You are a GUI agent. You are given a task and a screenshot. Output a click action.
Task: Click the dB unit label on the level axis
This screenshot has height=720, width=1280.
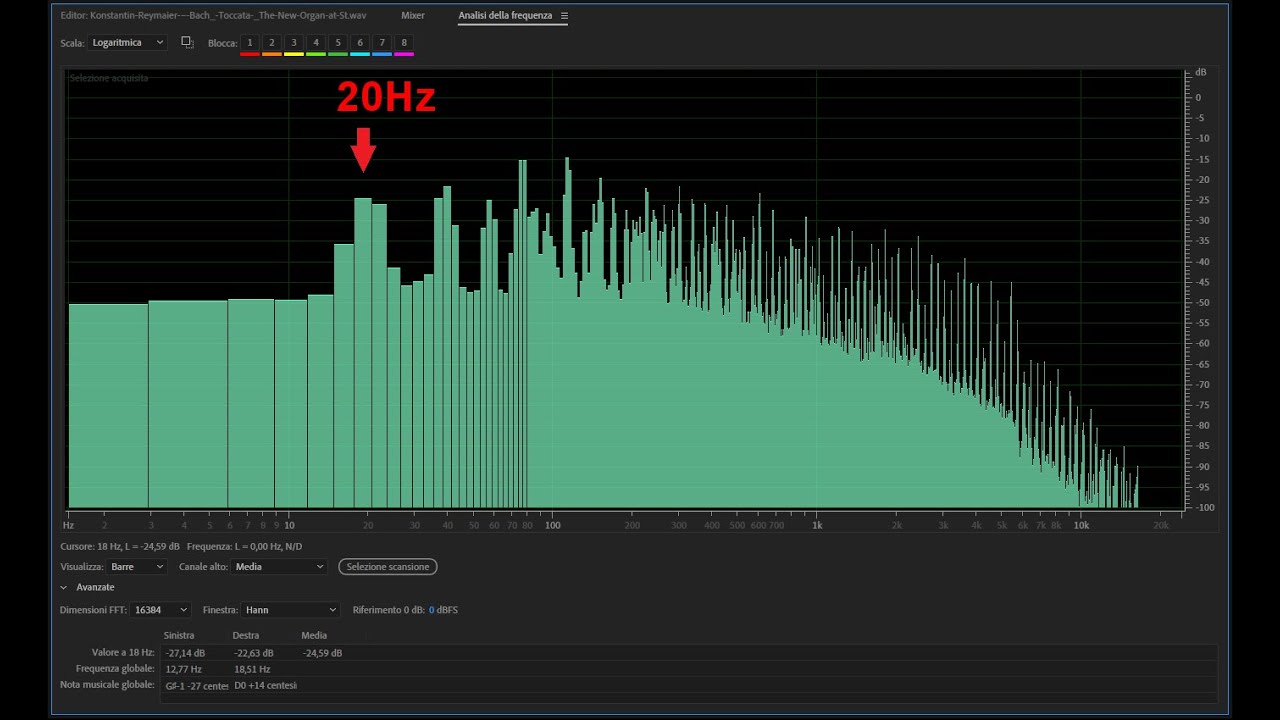click(x=1200, y=73)
